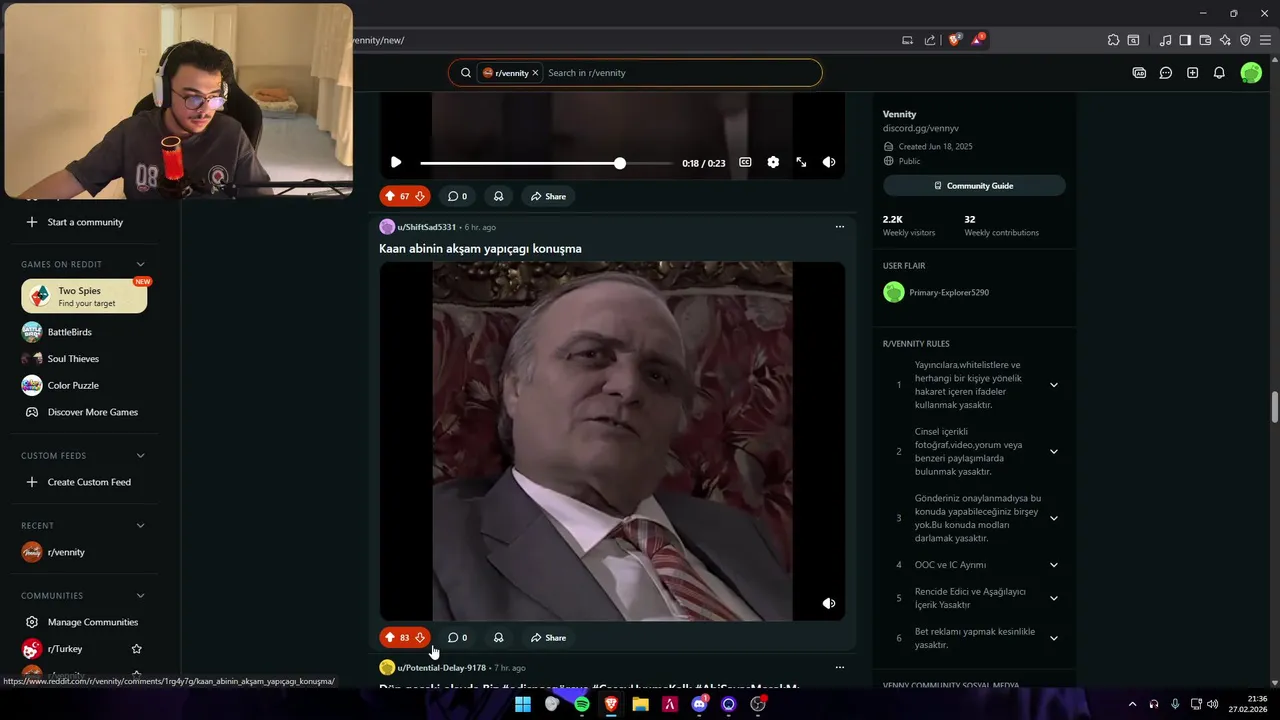The height and width of the screenshot is (720, 1280).
Task: Mute the top video player volume
Action: 829,162
